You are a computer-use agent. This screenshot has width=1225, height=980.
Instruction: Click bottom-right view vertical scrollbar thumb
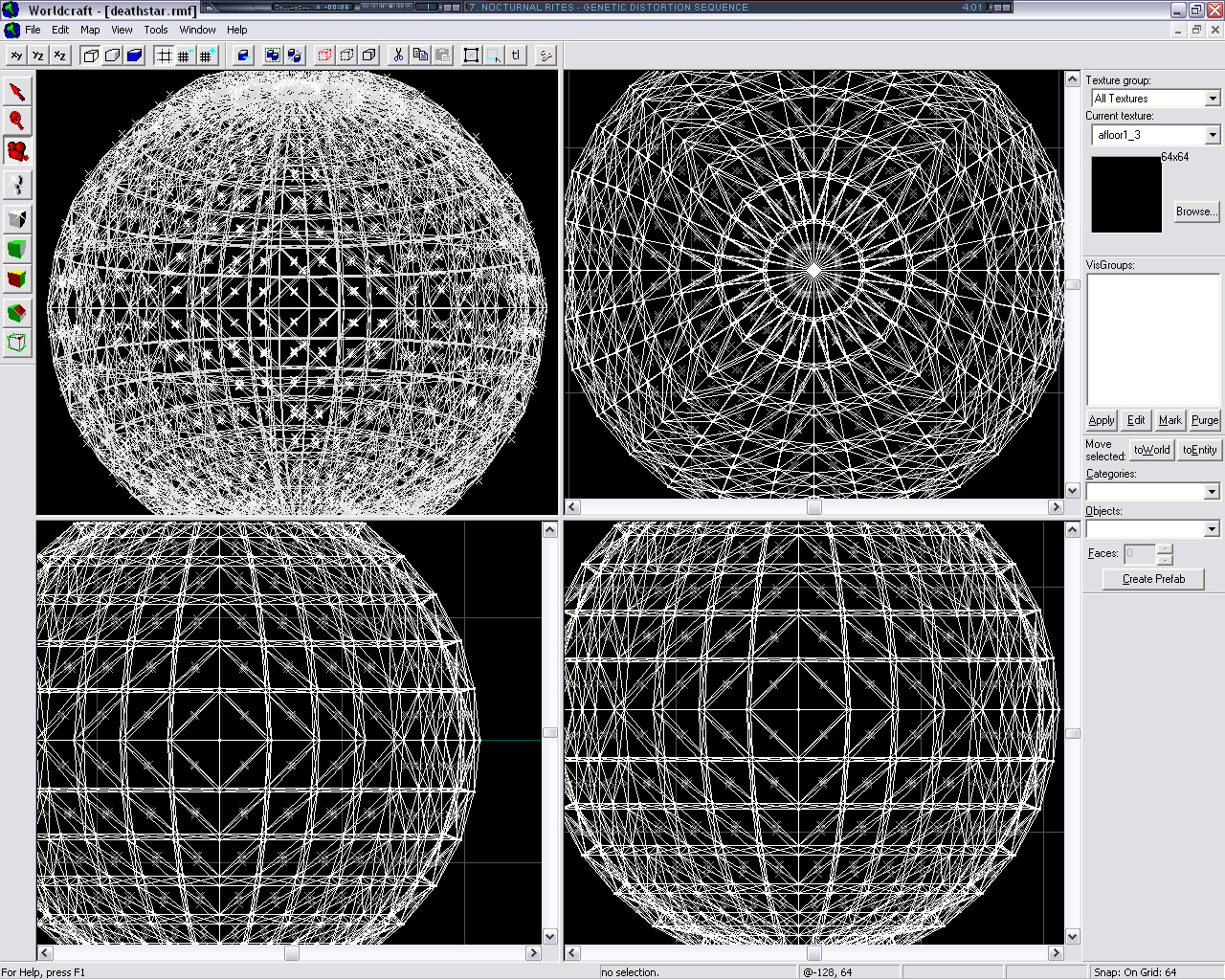[x=1073, y=734]
